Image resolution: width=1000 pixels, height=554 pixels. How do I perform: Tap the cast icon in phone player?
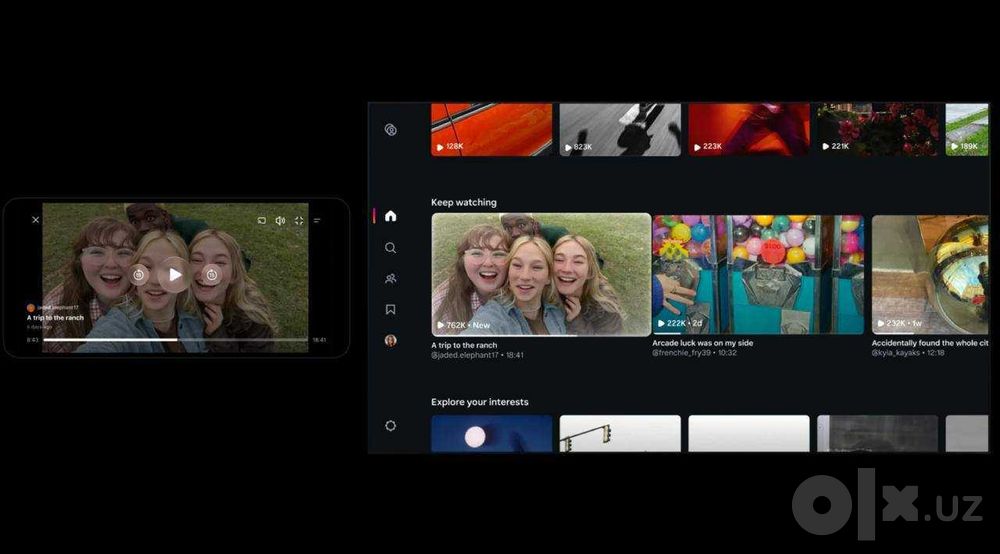261,221
